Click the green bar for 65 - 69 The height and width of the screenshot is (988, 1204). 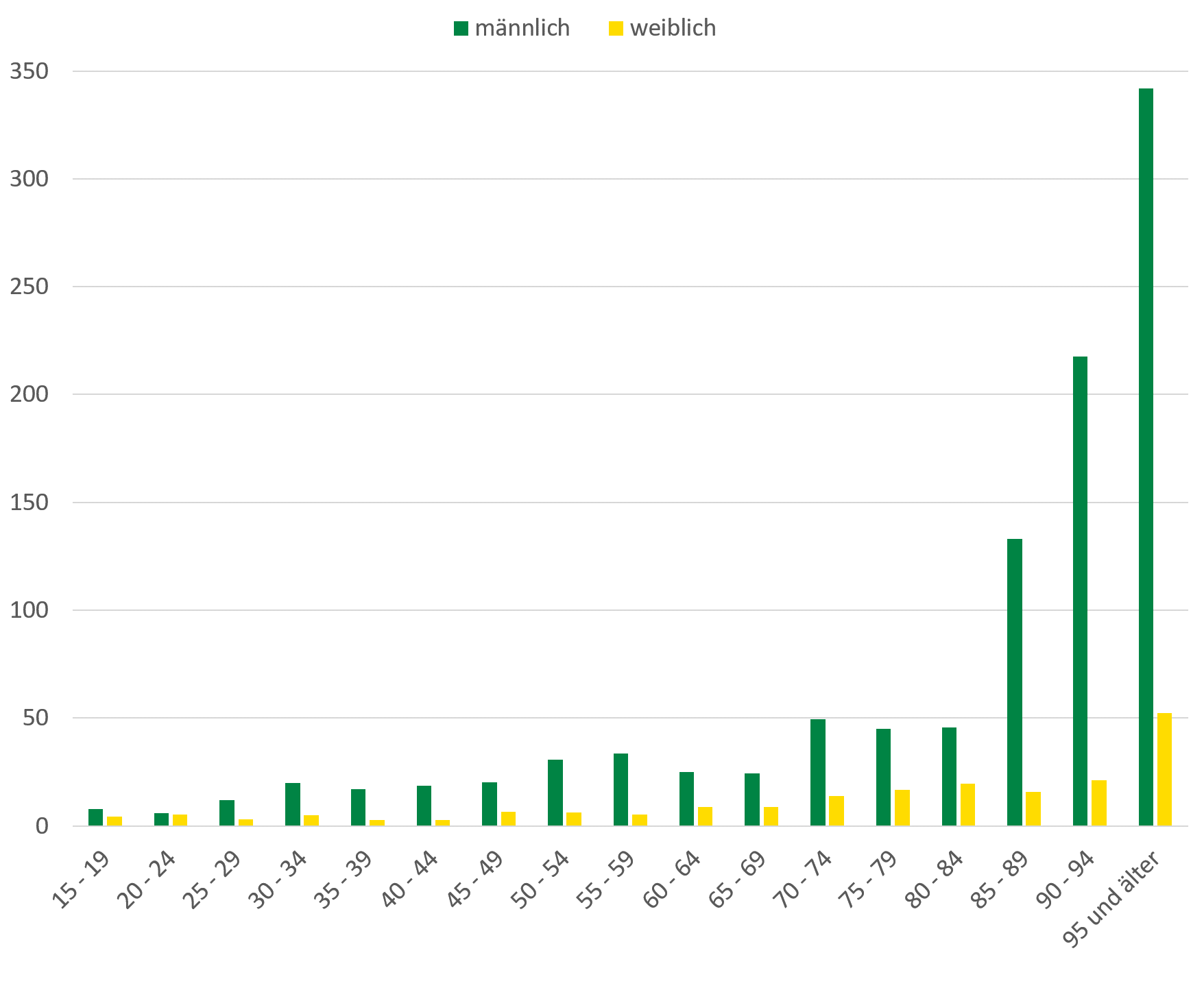(x=752, y=799)
